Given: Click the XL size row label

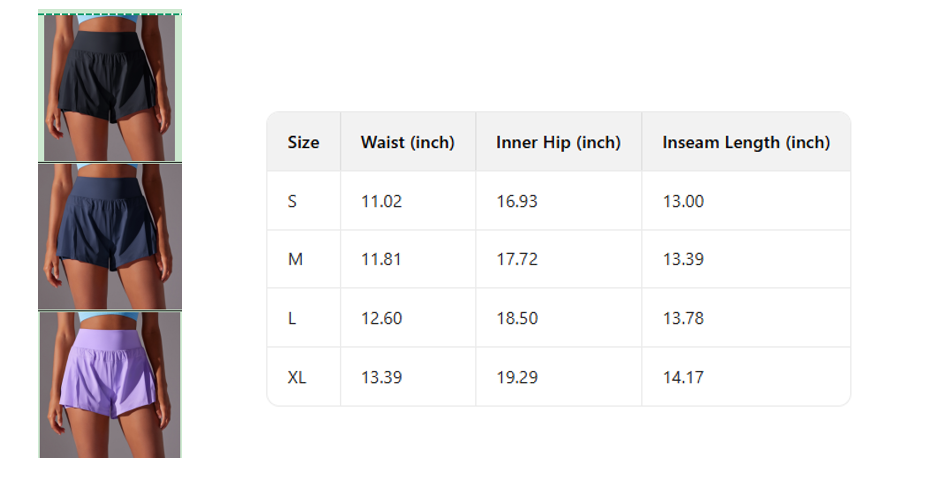Looking at the screenshot, I should pos(297,377).
